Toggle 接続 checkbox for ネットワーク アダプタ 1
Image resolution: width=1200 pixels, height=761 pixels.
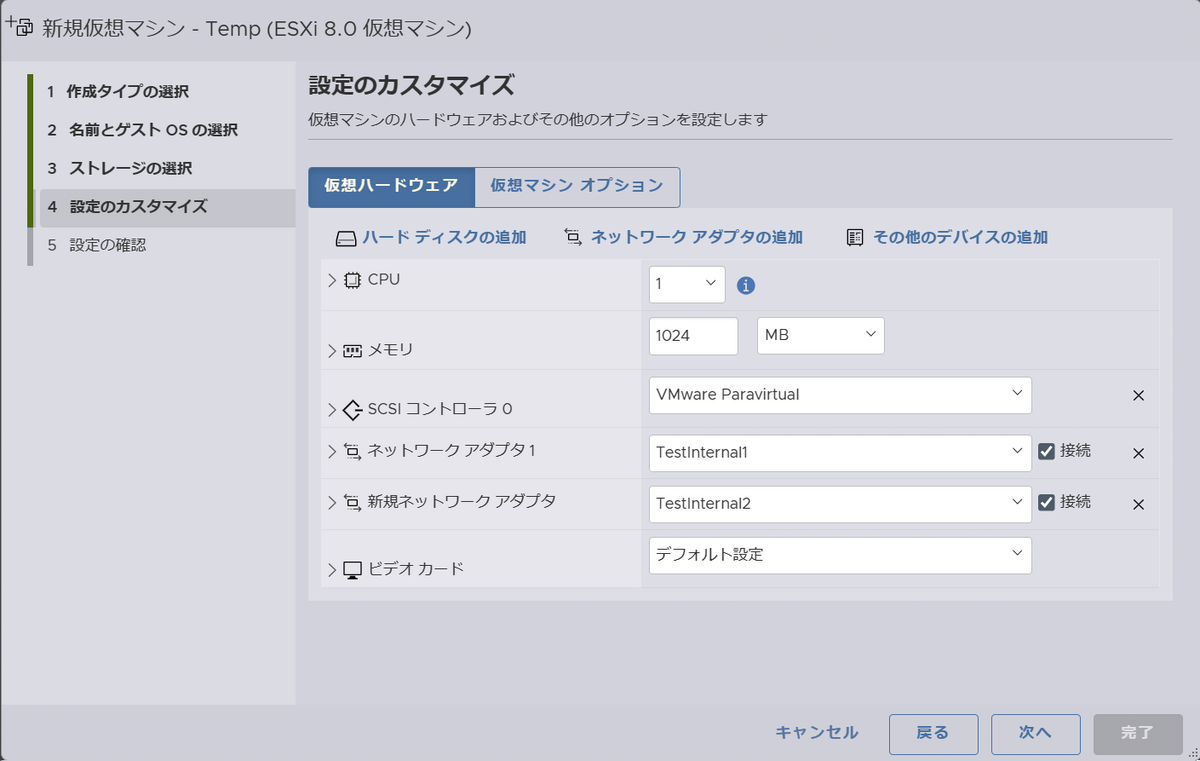pyautogui.click(x=1047, y=451)
